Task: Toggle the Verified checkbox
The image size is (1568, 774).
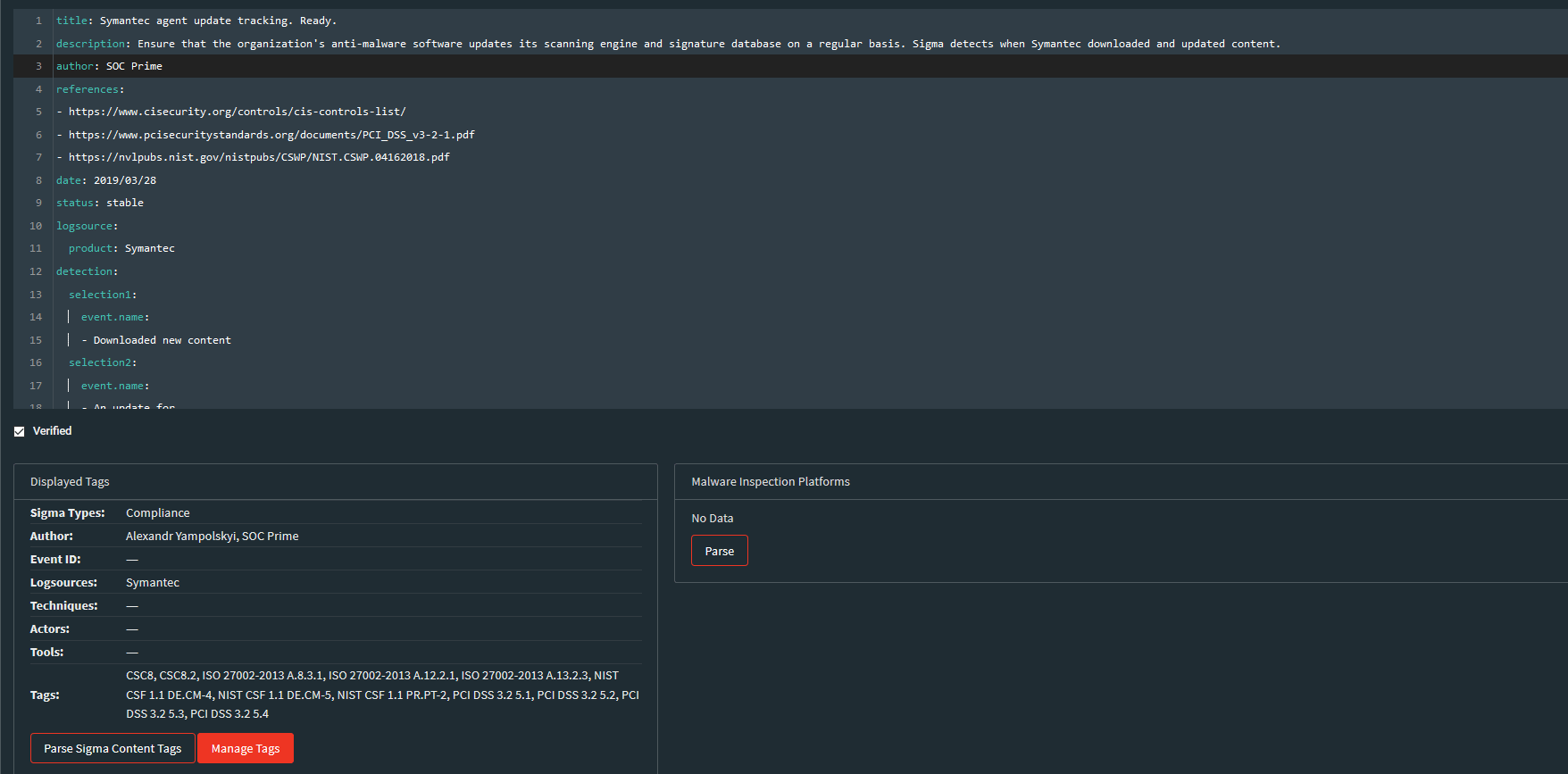Action: pyautogui.click(x=20, y=431)
